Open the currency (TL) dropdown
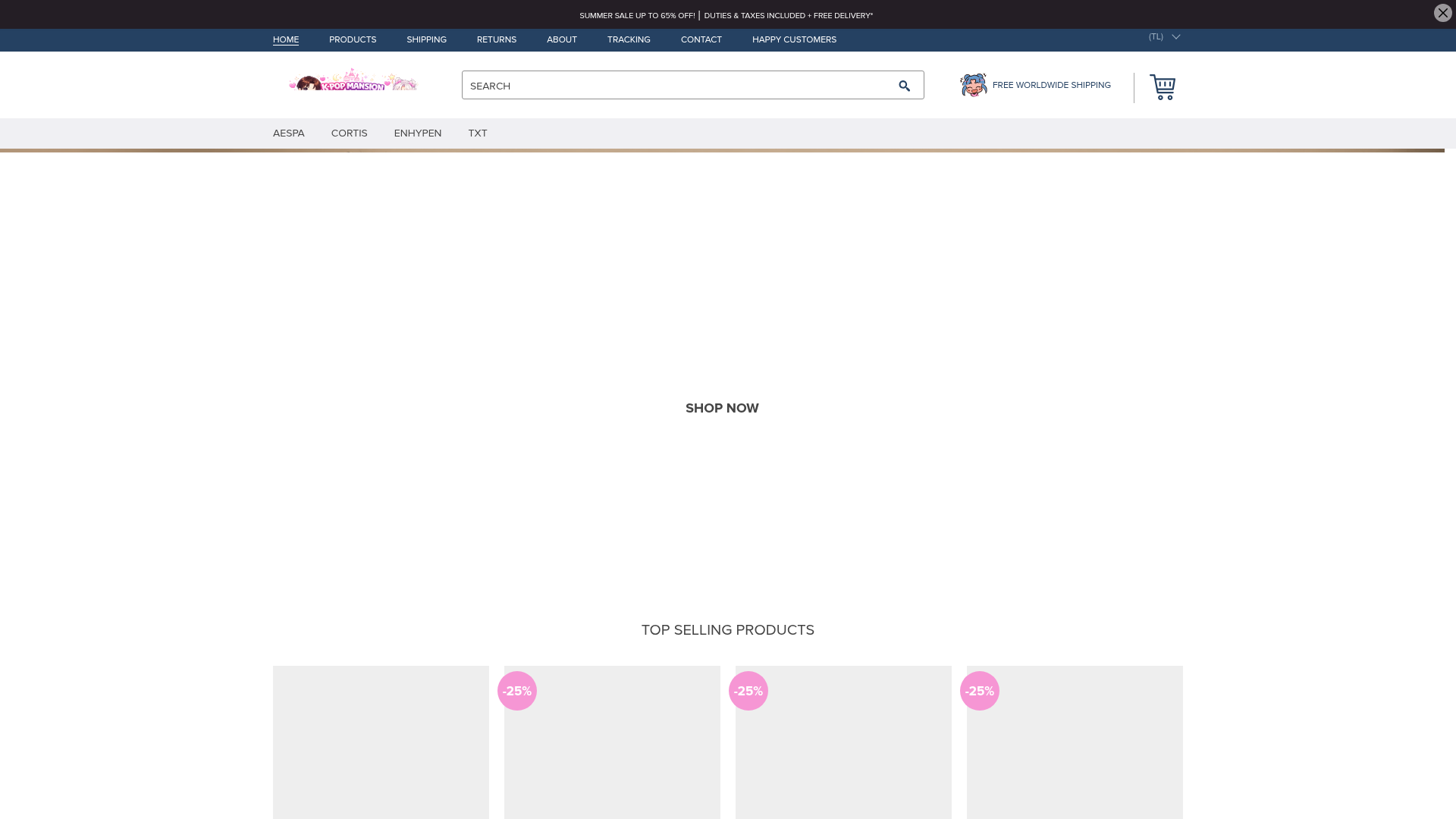 click(1164, 36)
